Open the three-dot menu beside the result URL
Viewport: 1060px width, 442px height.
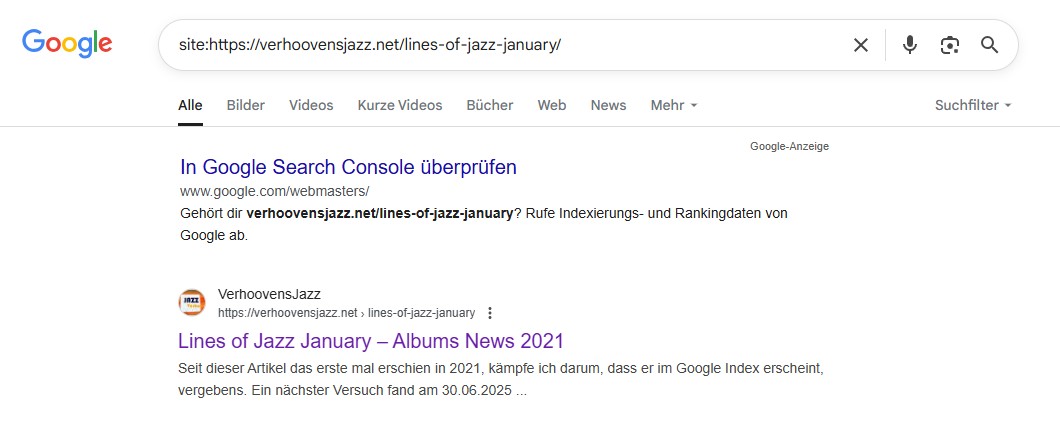pos(489,313)
